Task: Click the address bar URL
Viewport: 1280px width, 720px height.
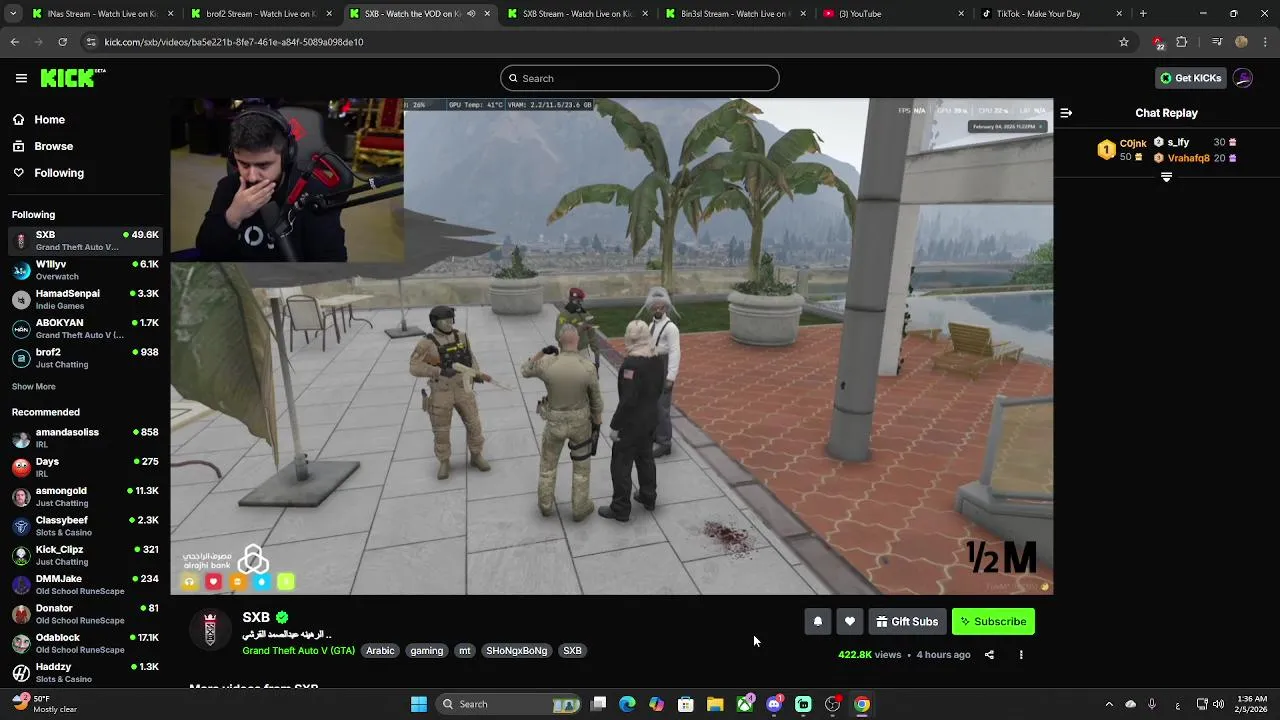Action: point(234,42)
